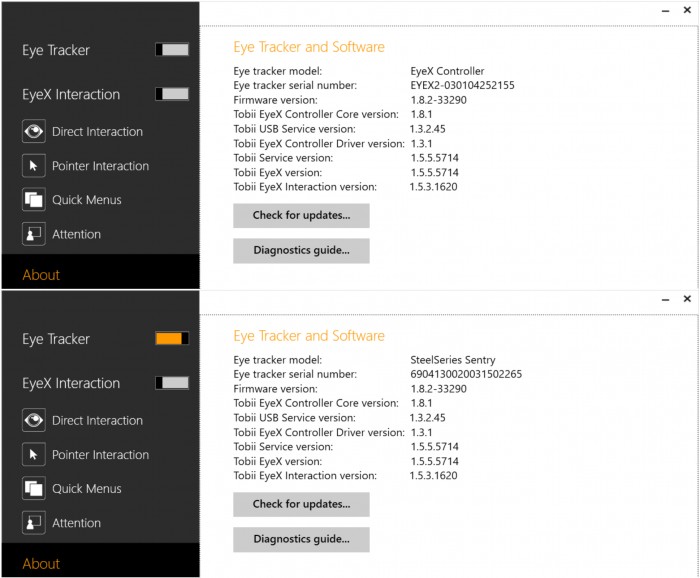Toggle EyeX Interaction switch in top window

click(x=172, y=94)
